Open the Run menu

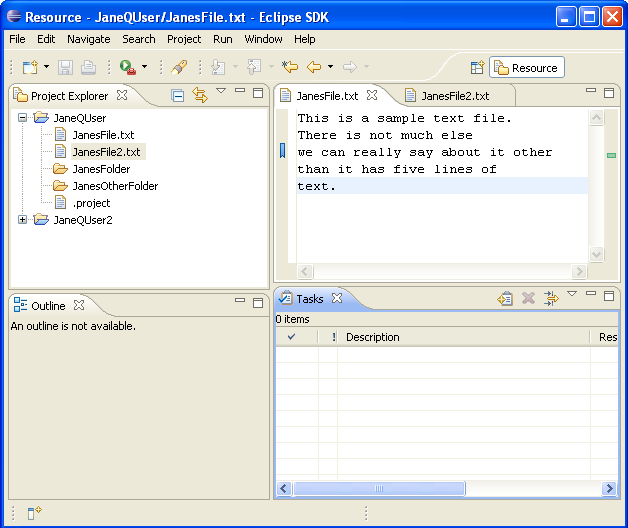(223, 39)
